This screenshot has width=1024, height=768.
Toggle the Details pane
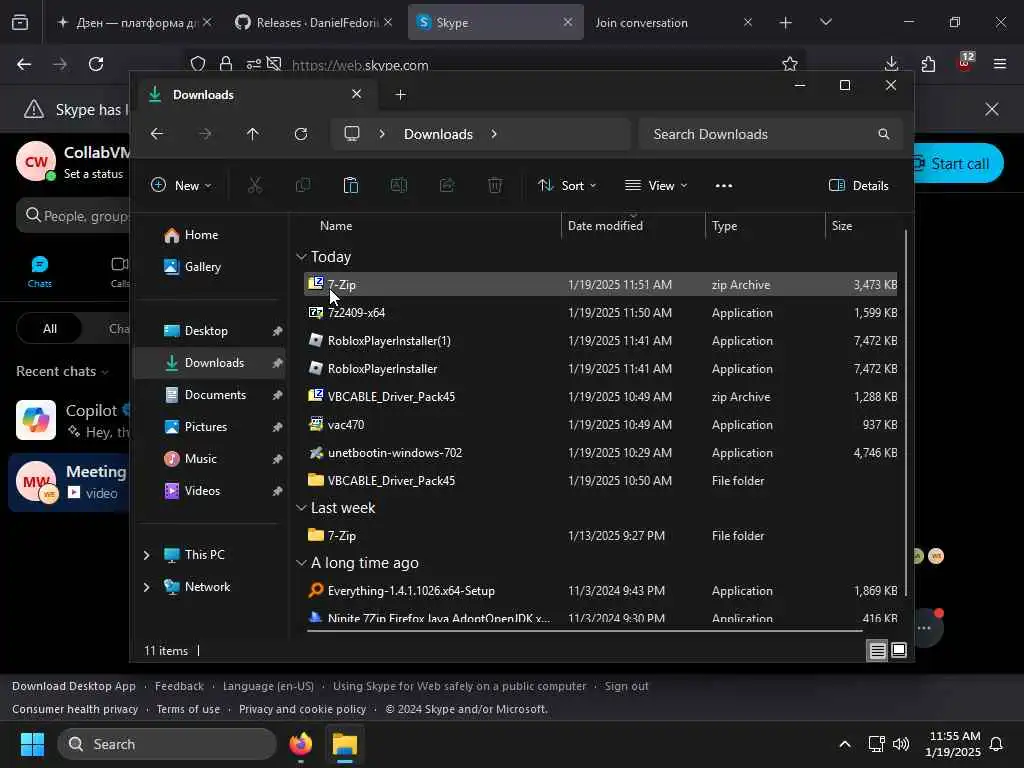pyautogui.click(x=858, y=185)
